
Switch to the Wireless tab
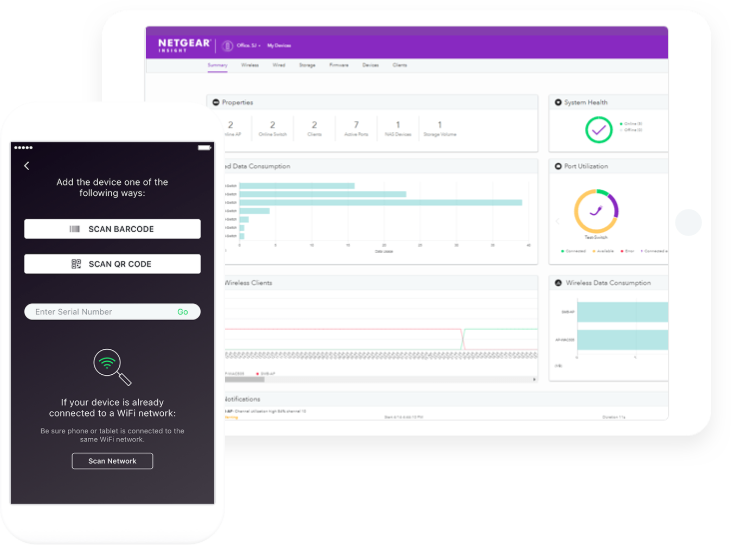coord(250,65)
